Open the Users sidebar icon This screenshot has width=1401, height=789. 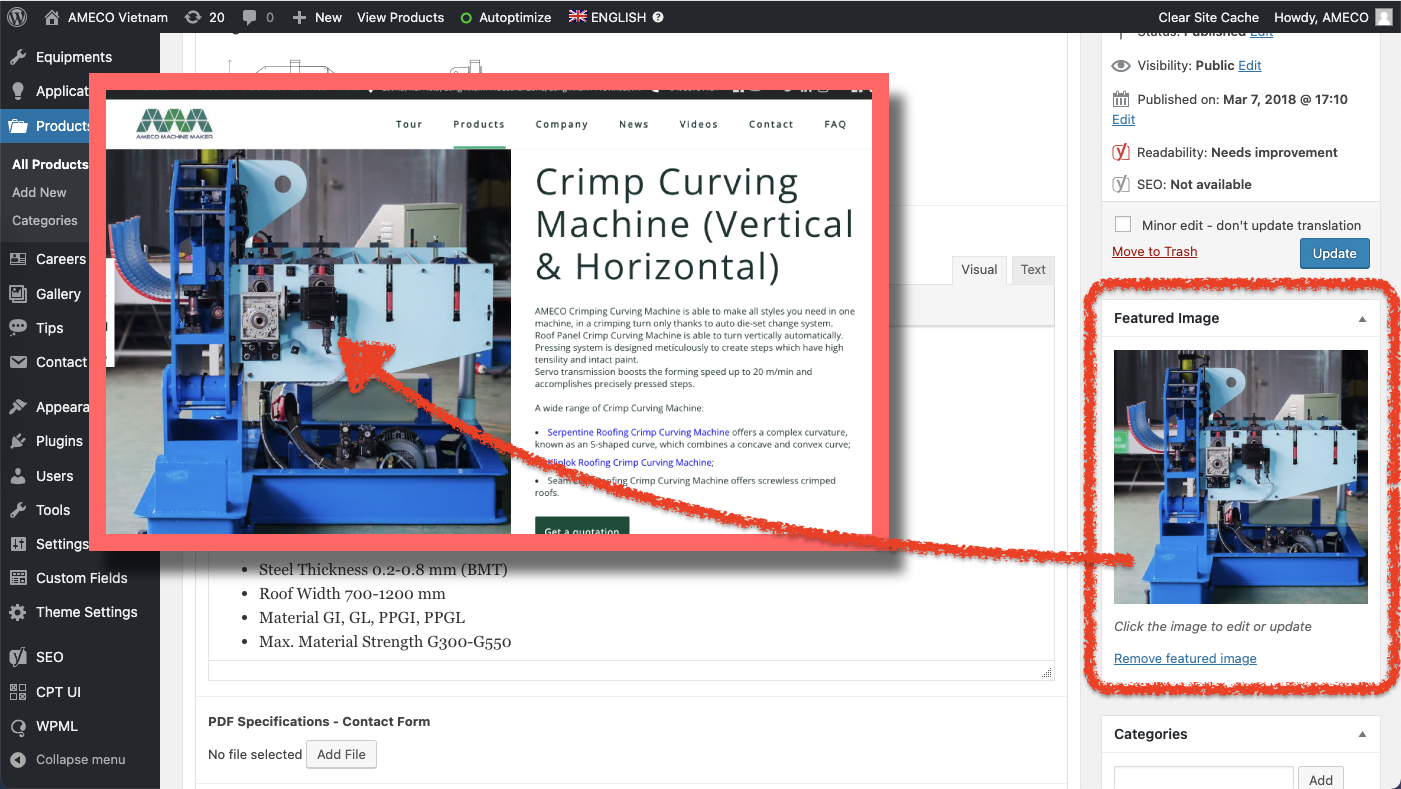(18, 476)
